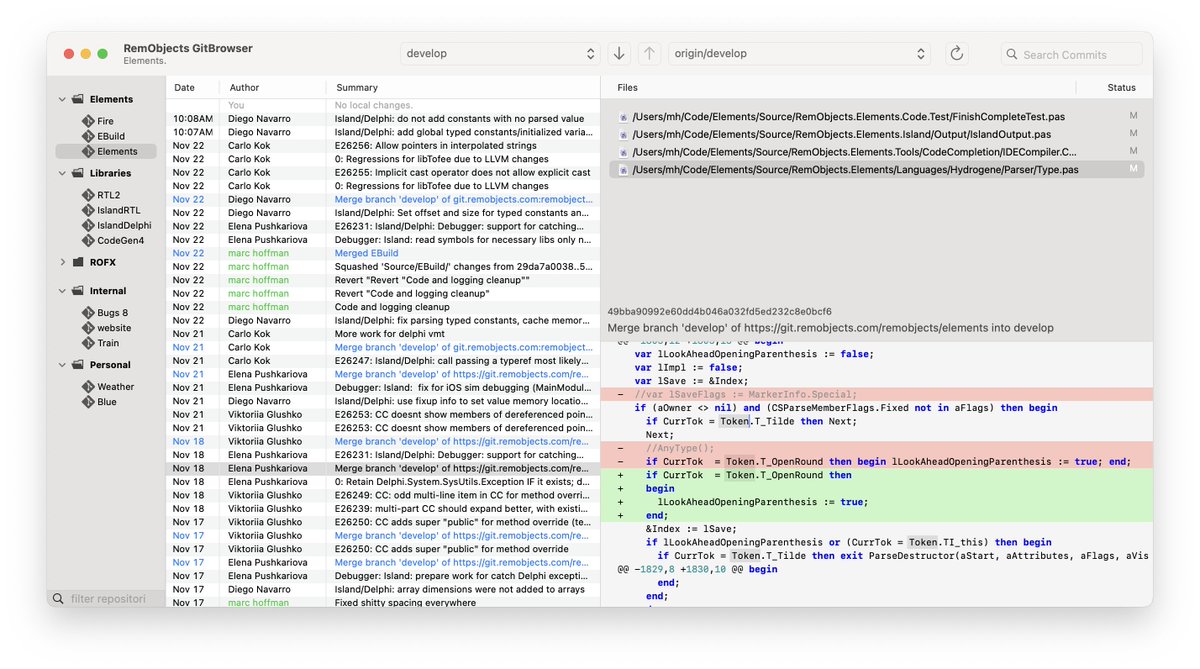Click the FinishCompleteTest.pas file icon
Screen dimensions: 1200x669
pyautogui.click(x=623, y=117)
